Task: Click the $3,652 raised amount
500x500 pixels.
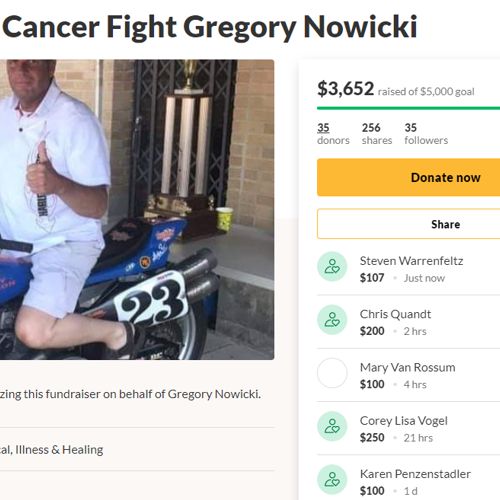Action: (x=345, y=89)
